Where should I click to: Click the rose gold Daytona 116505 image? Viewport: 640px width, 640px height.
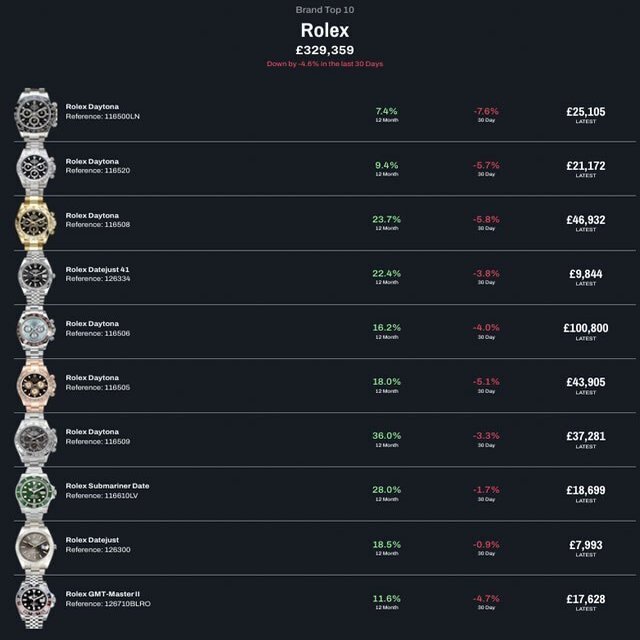[35, 383]
